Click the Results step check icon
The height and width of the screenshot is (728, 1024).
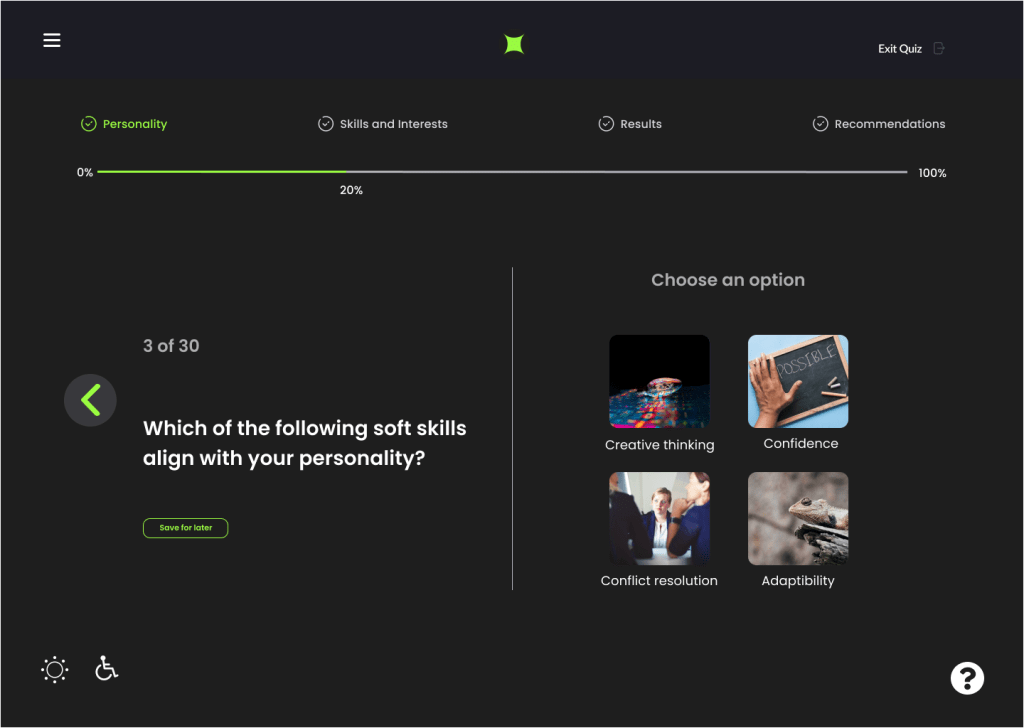coord(606,124)
